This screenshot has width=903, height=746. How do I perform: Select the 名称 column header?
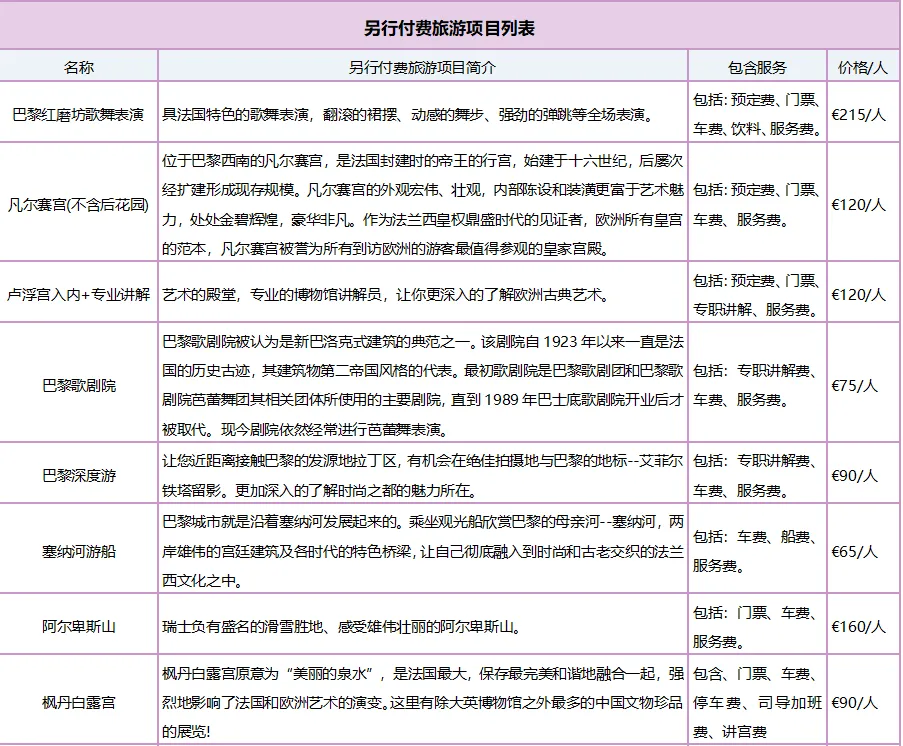pyautogui.click(x=79, y=67)
